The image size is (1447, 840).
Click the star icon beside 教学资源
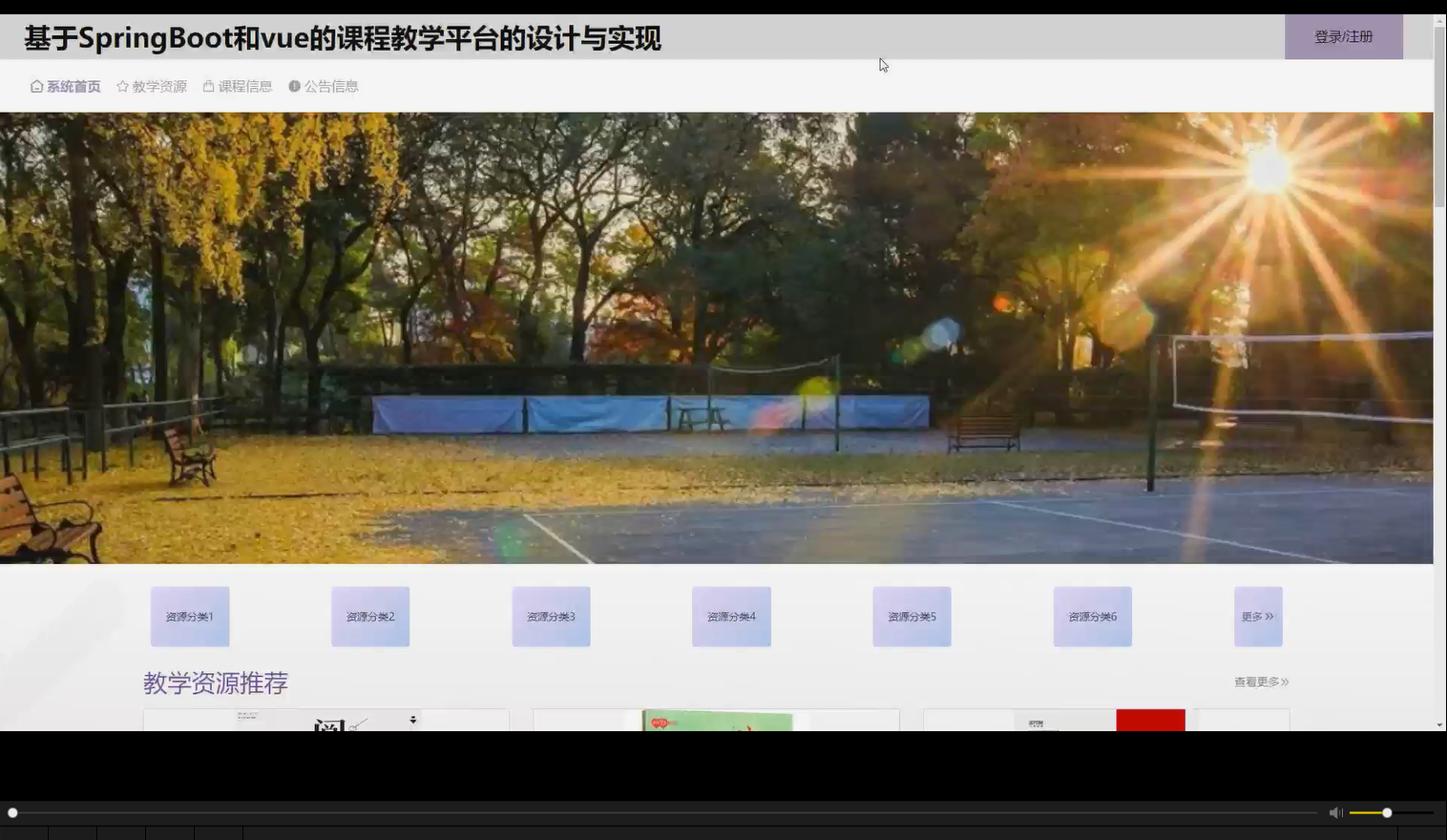point(122,86)
